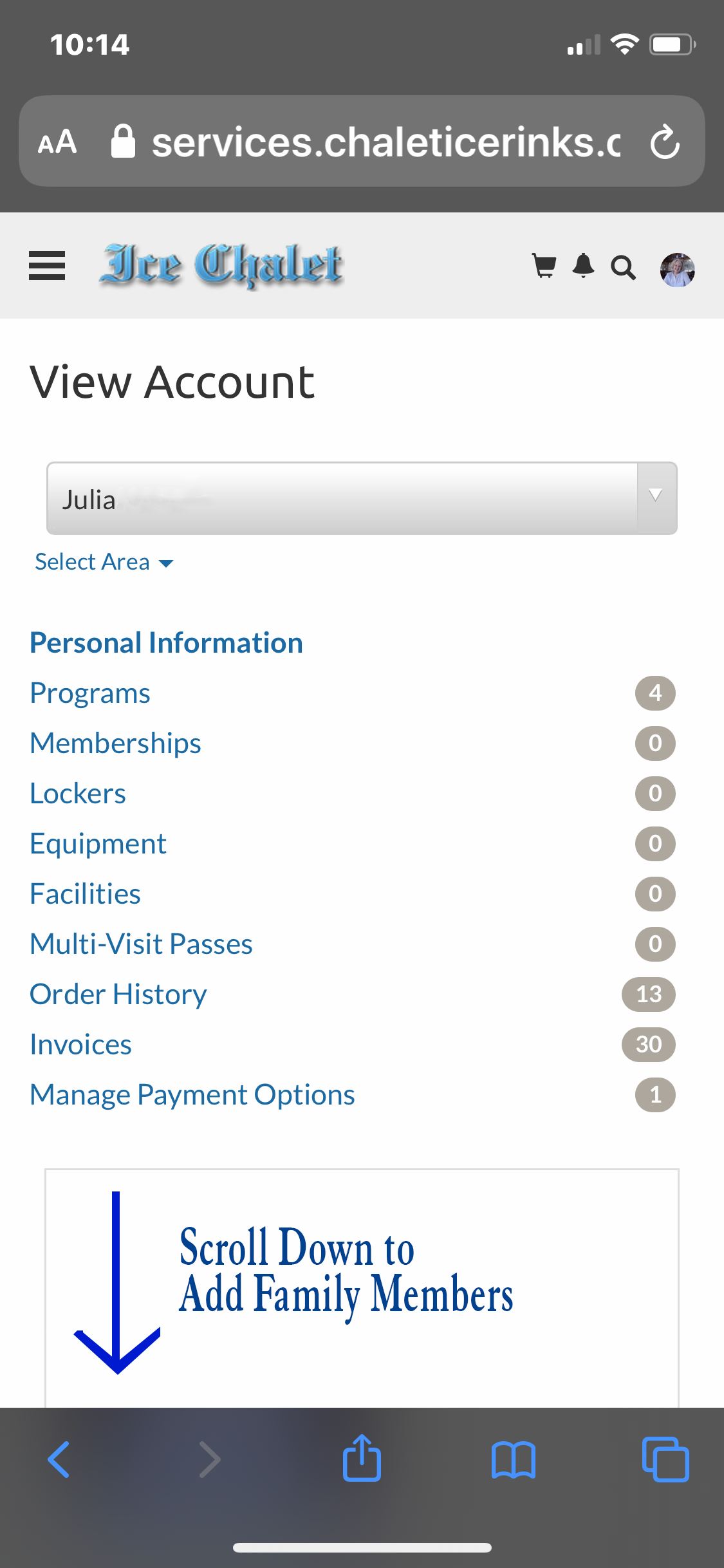Expand the Julia account member dropdown

tap(362, 498)
